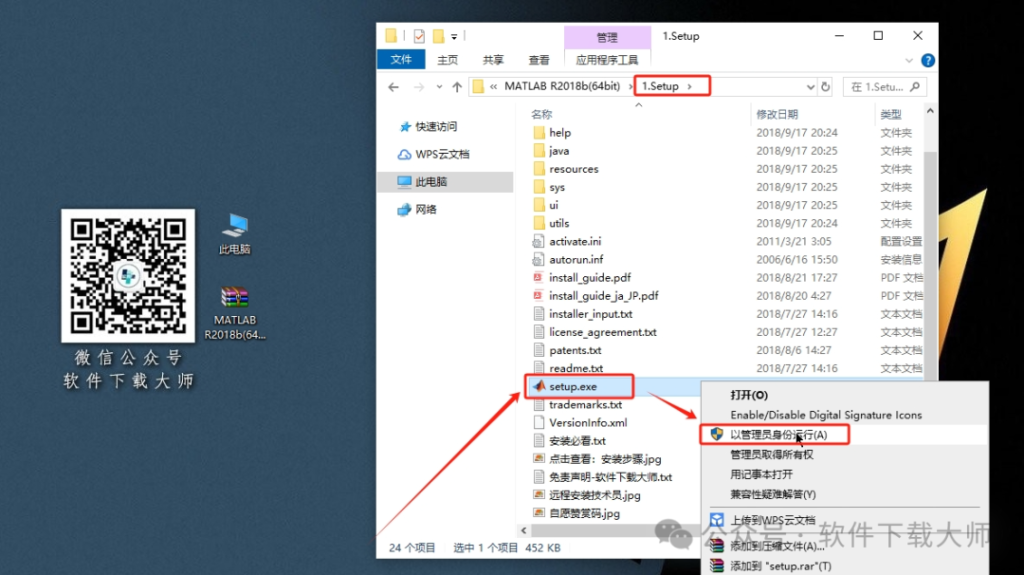Choose 以管理员身份运行(A) from context menu
1024x575 pixels.
[x=778, y=435]
